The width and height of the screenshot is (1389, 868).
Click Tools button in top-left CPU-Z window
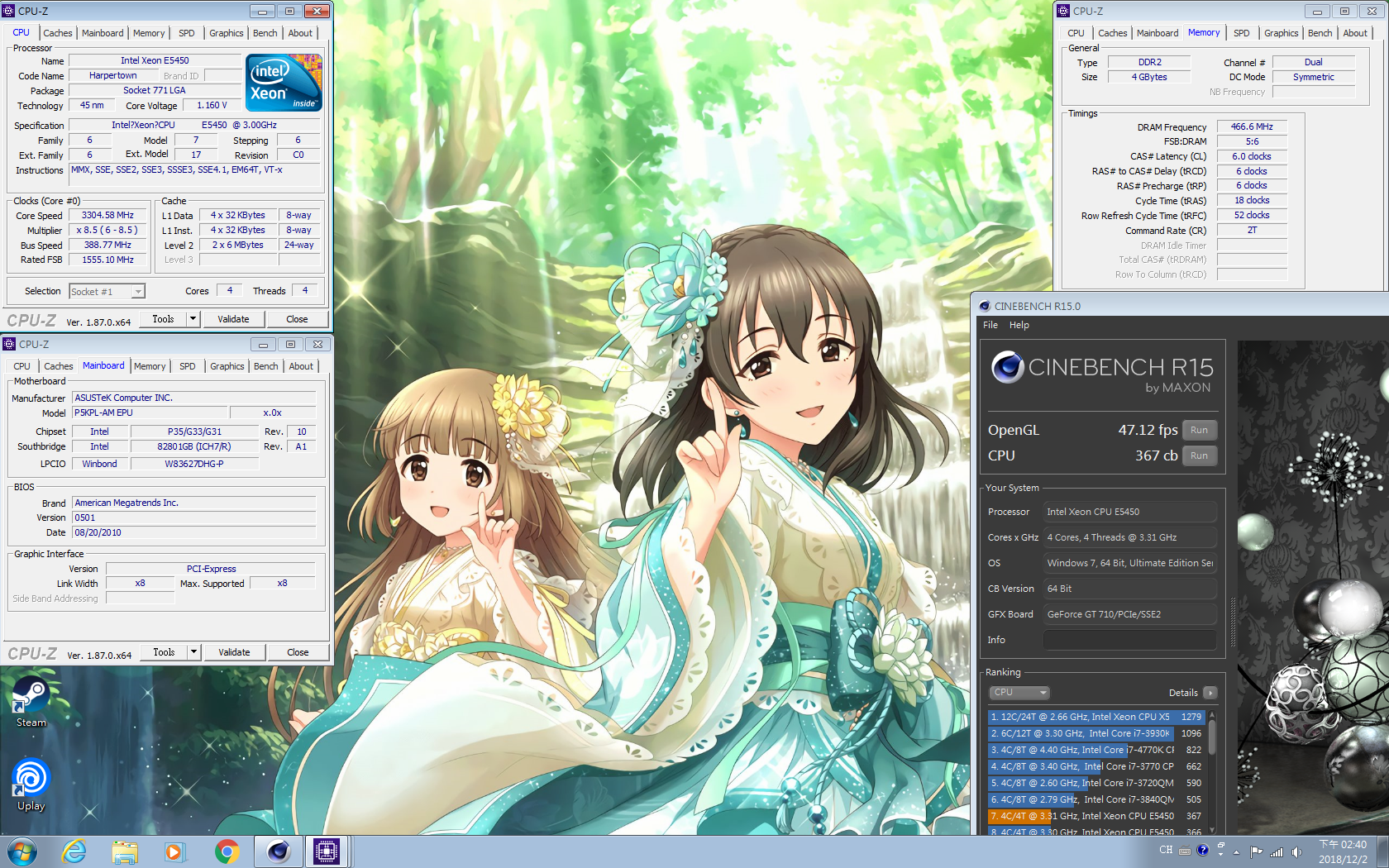(x=163, y=319)
